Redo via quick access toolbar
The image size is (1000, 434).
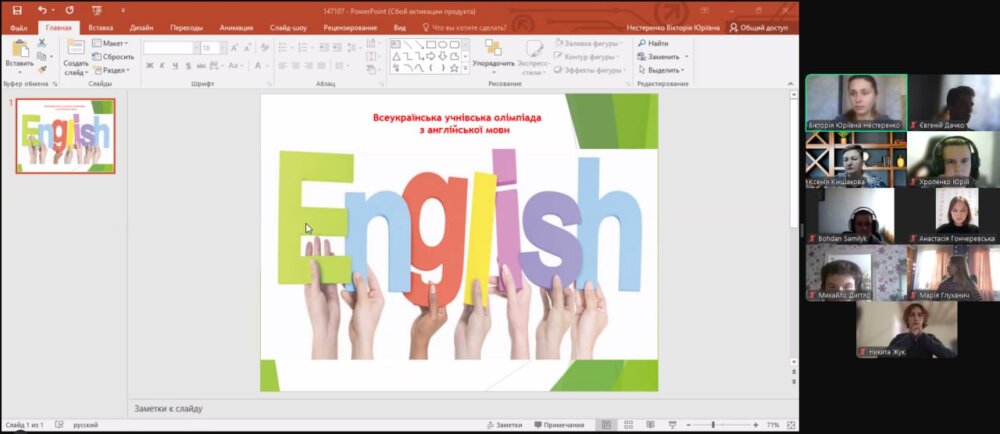[x=69, y=10]
